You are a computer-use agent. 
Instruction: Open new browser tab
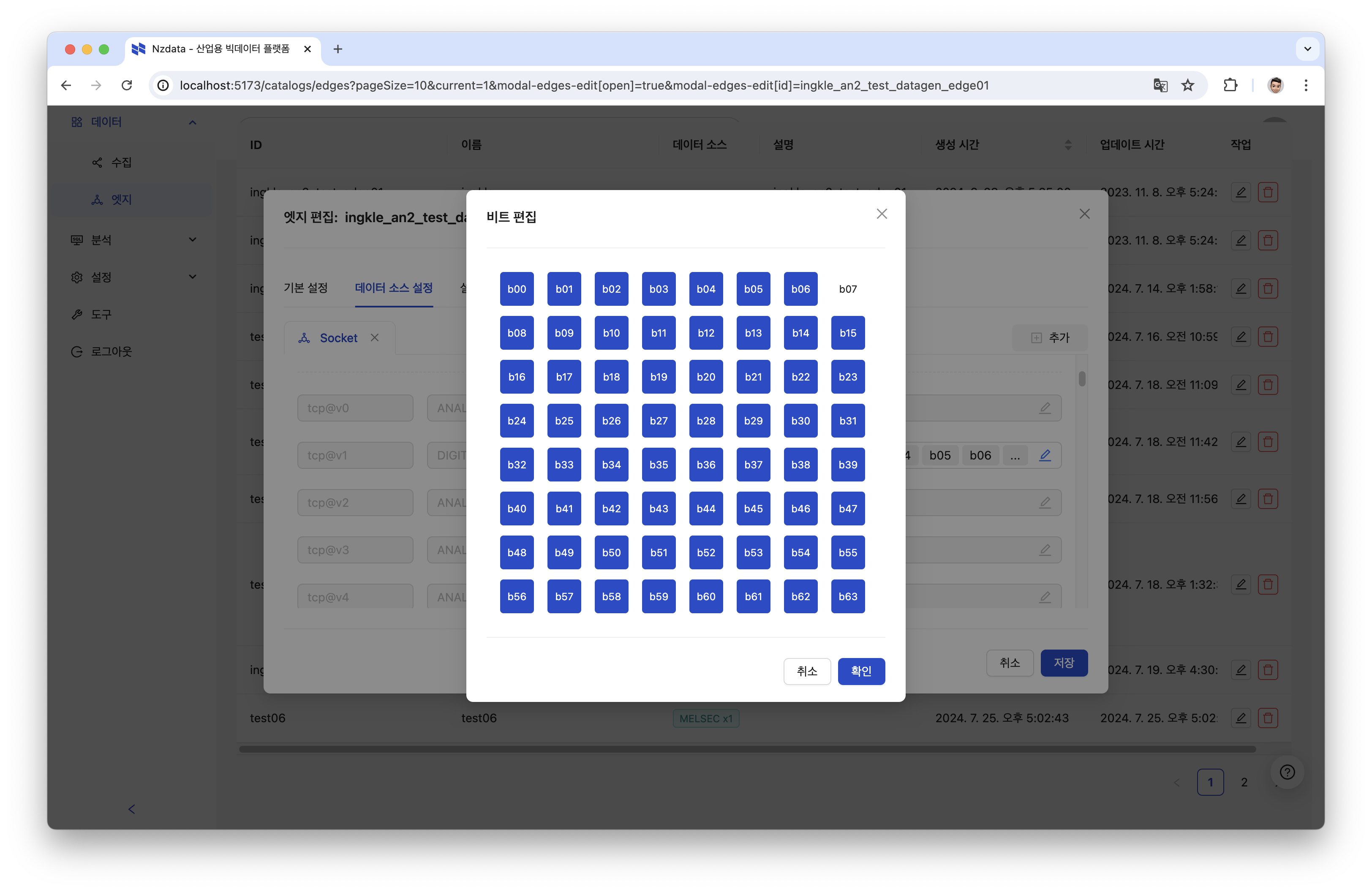pyautogui.click(x=338, y=49)
